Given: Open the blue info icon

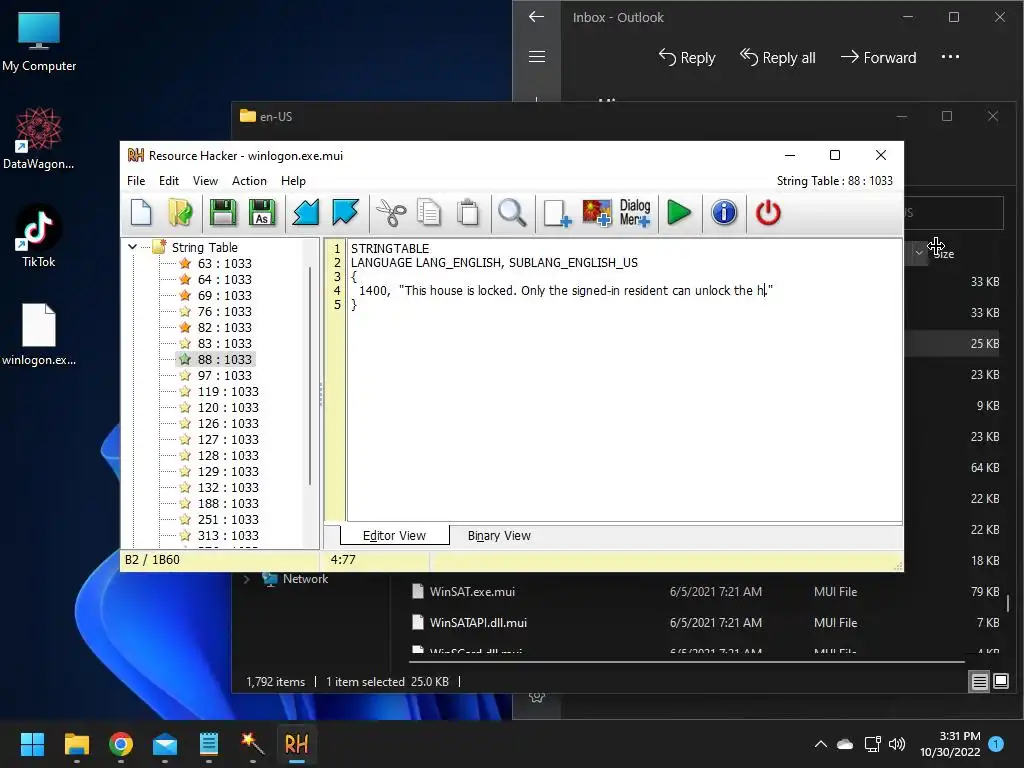Looking at the screenshot, I should [x=724, y=213].
